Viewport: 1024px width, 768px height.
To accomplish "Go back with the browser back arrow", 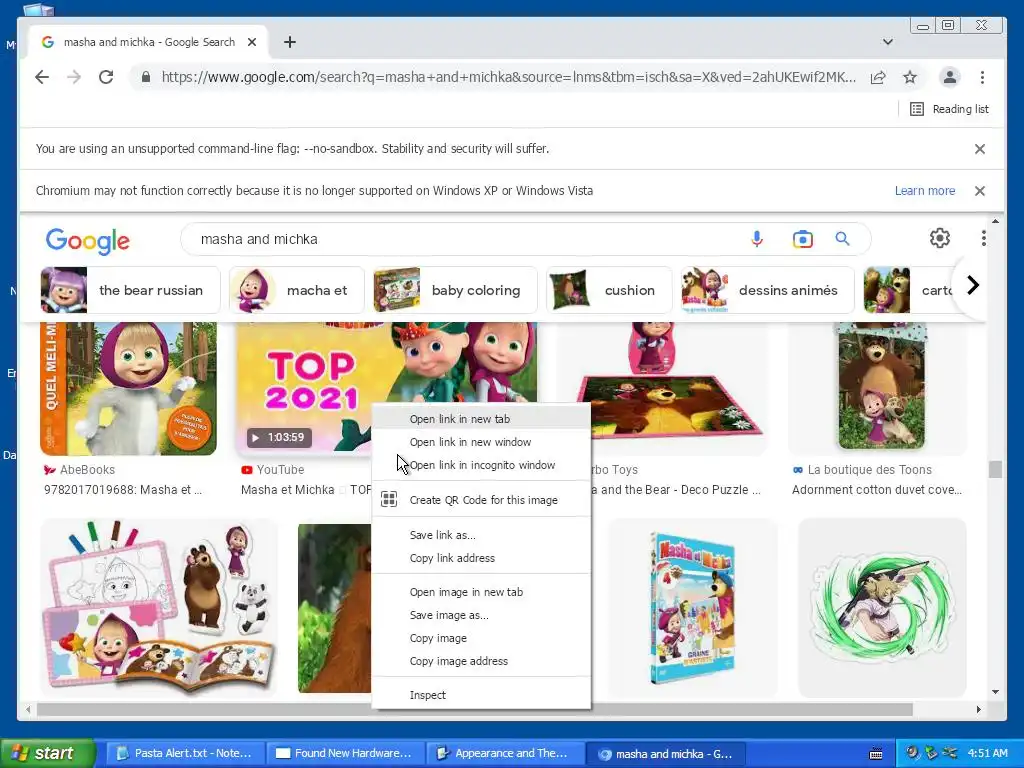I will pos(42,77).
